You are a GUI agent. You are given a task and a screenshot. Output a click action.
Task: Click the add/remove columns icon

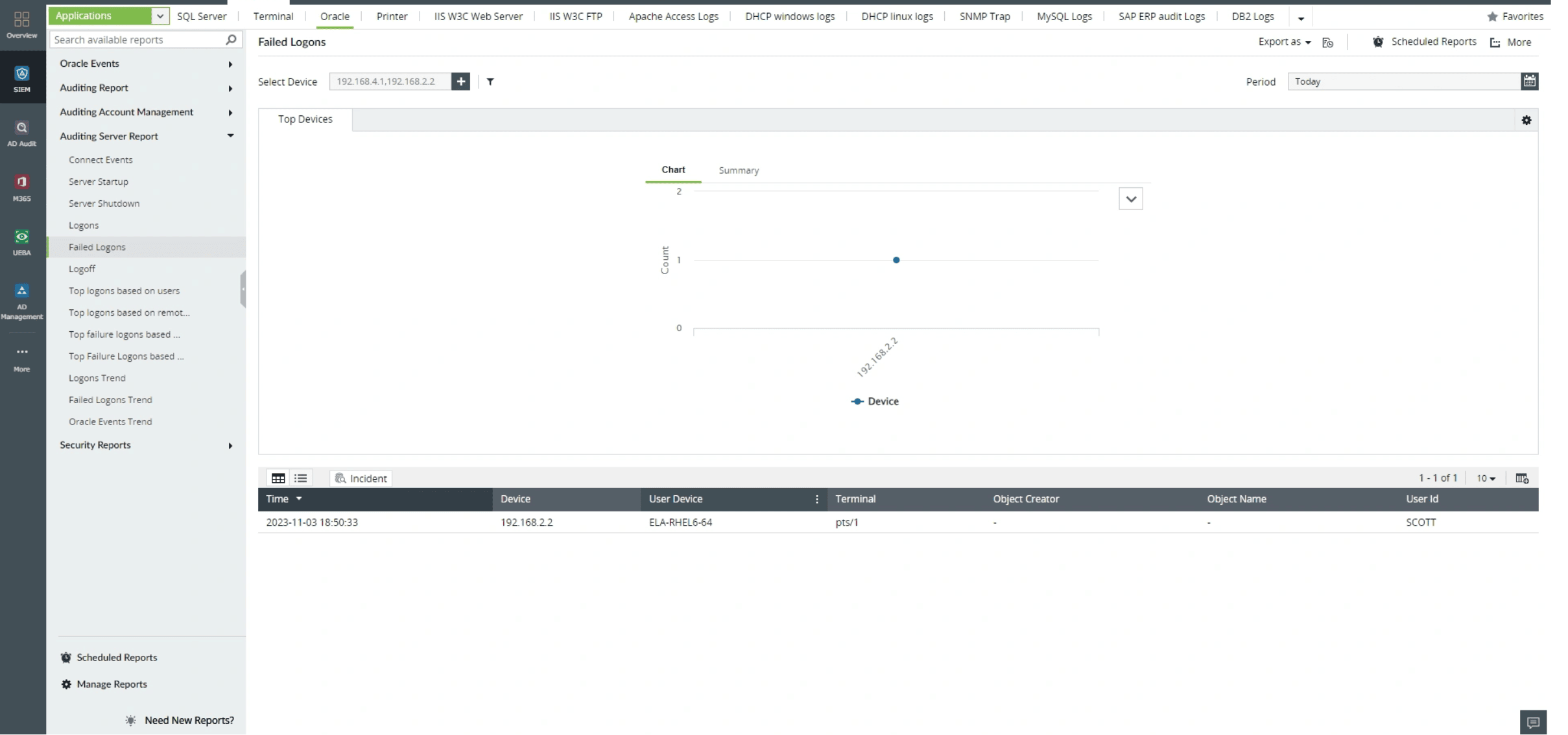1521,478
